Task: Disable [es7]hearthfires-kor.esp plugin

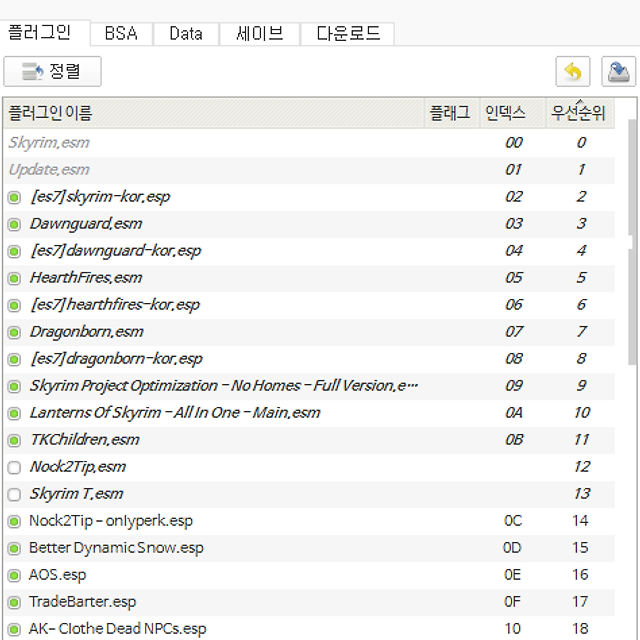Action: coord(14,305)
